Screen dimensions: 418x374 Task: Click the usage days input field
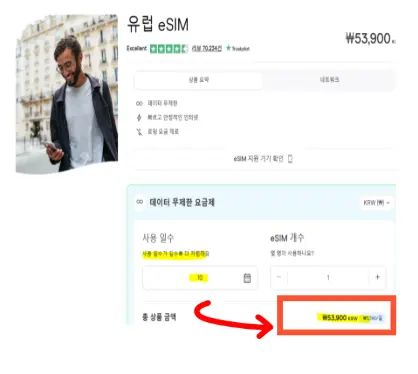click(x=200, y=278)
